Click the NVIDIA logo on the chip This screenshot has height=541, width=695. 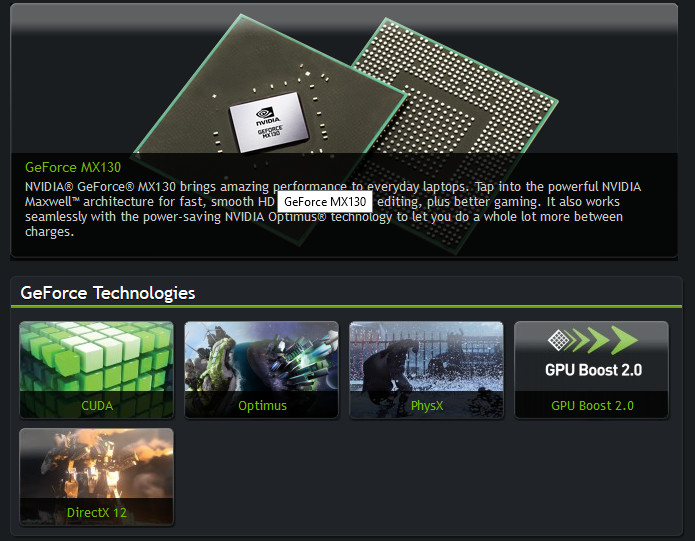267,116
